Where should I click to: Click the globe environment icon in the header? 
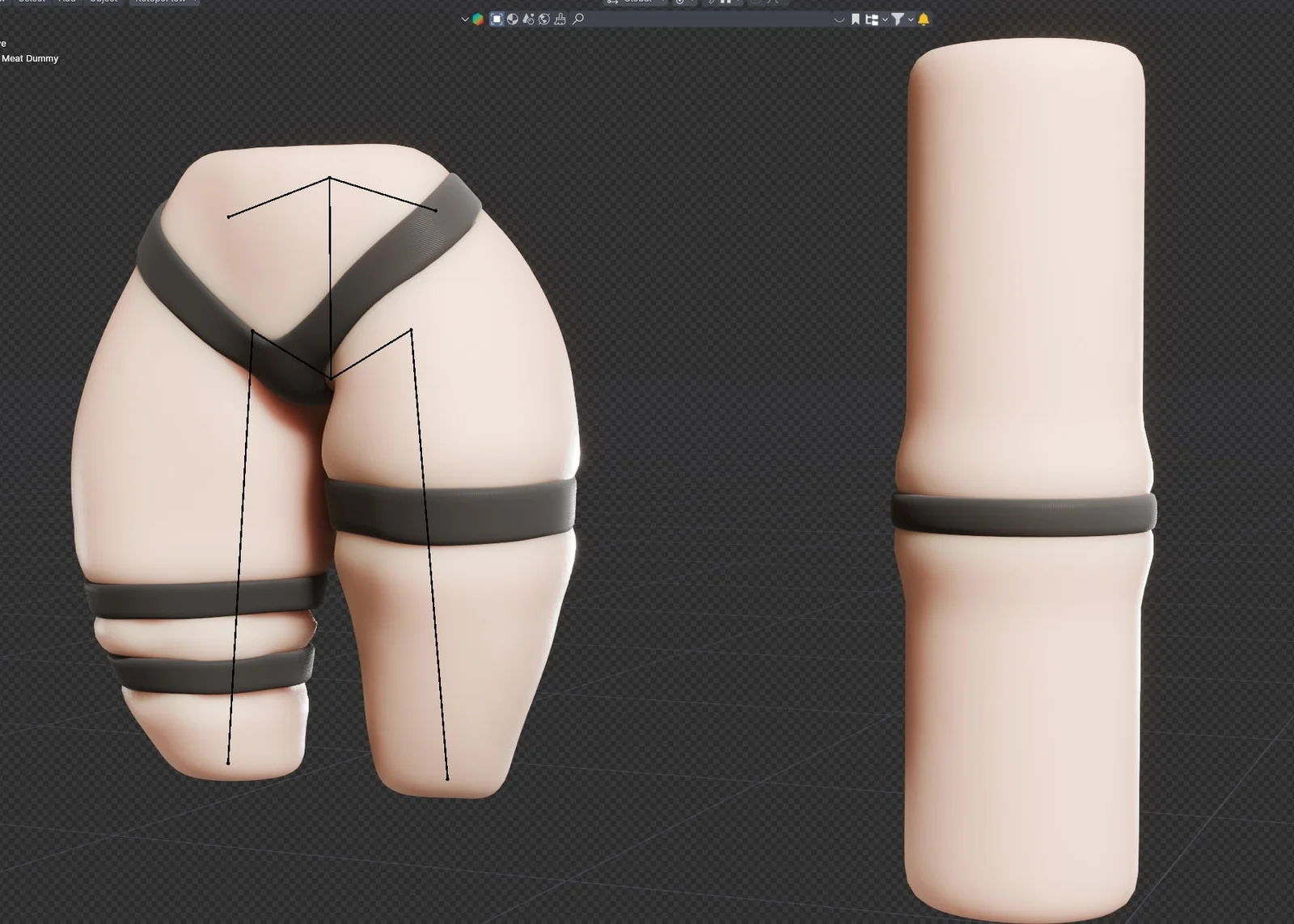pyautogui.click(x=545, y=19)
